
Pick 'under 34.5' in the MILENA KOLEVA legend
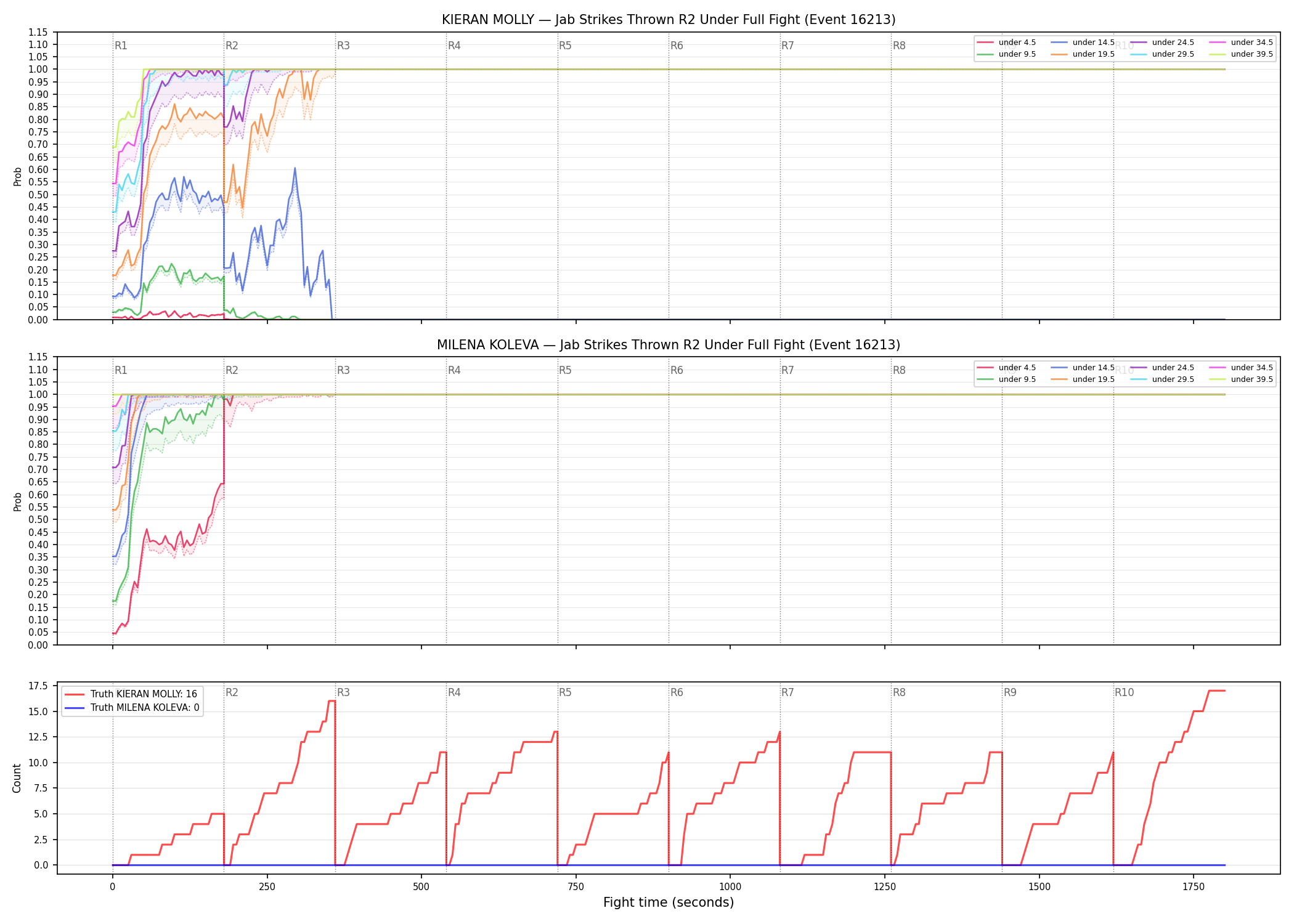(1242, 368)
